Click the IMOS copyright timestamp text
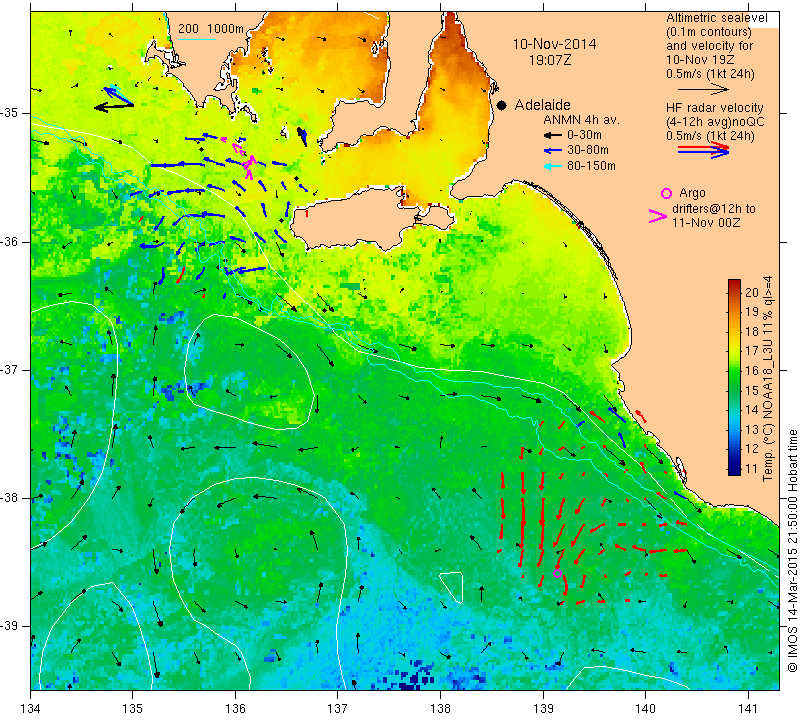 (792, 551)
